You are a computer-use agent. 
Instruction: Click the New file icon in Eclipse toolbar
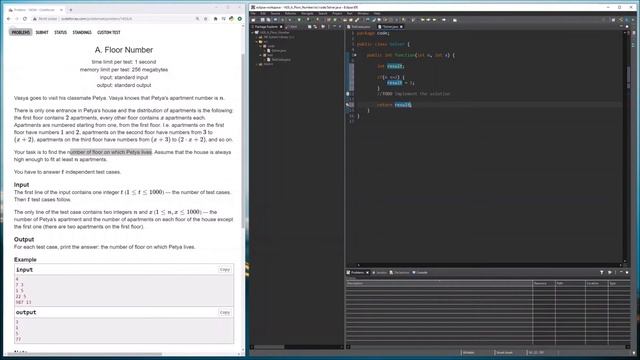click(x=253, y=20)
